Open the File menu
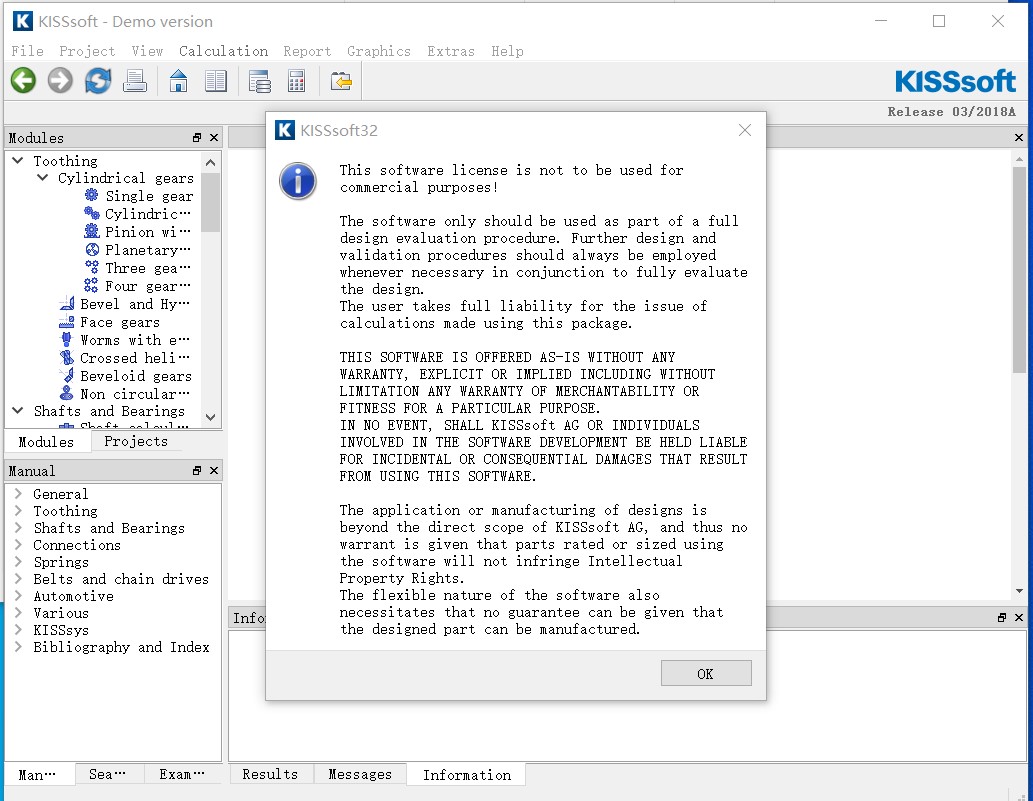Image resolution: width=1033 pixels, height=801 pixels. coord(28,51)
